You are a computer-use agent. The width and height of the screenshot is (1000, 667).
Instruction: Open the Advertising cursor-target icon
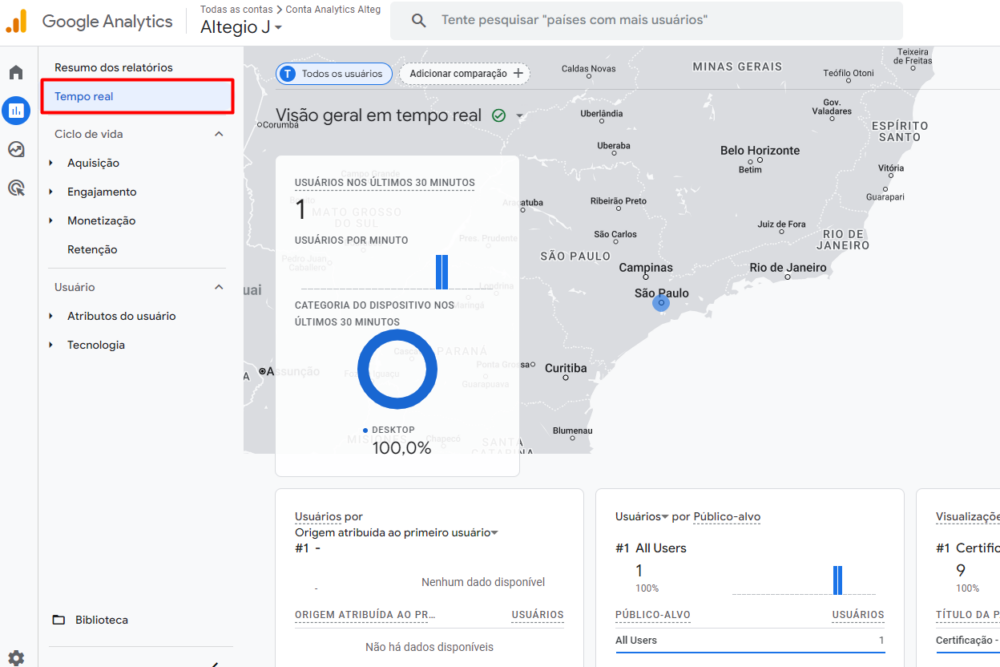[16, 188]
